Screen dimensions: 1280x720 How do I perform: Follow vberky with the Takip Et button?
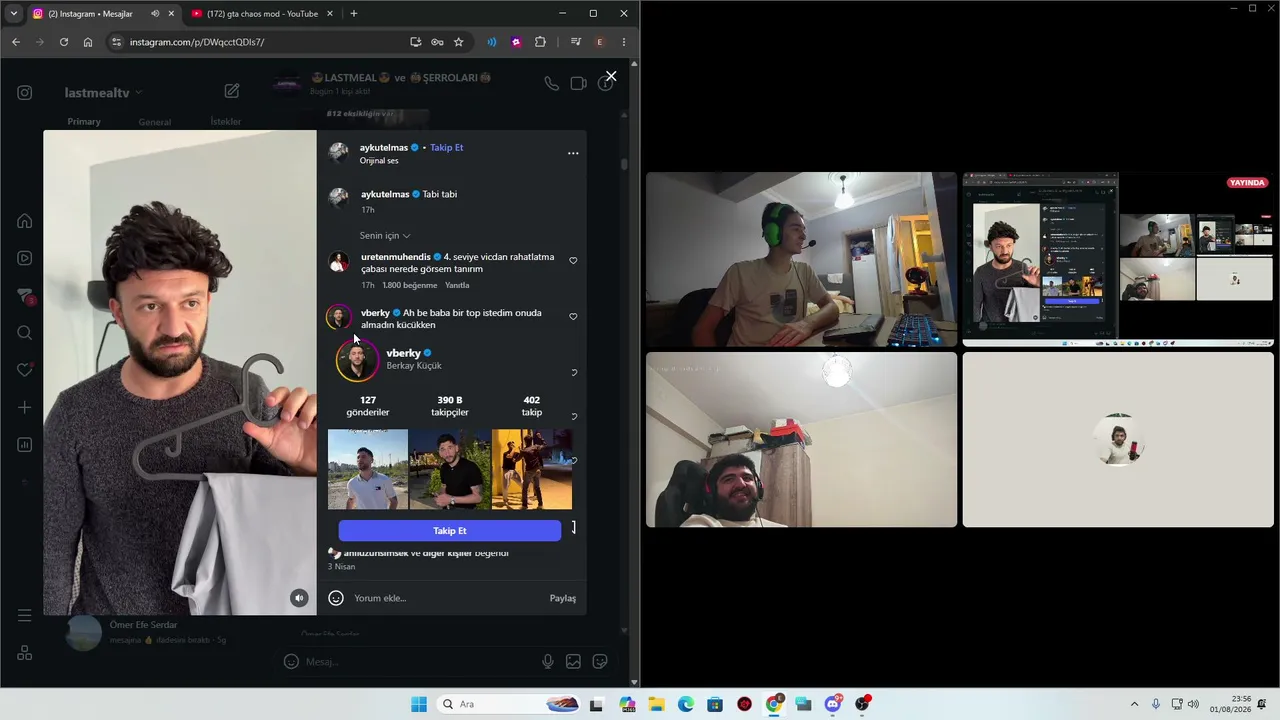point(450,530)
